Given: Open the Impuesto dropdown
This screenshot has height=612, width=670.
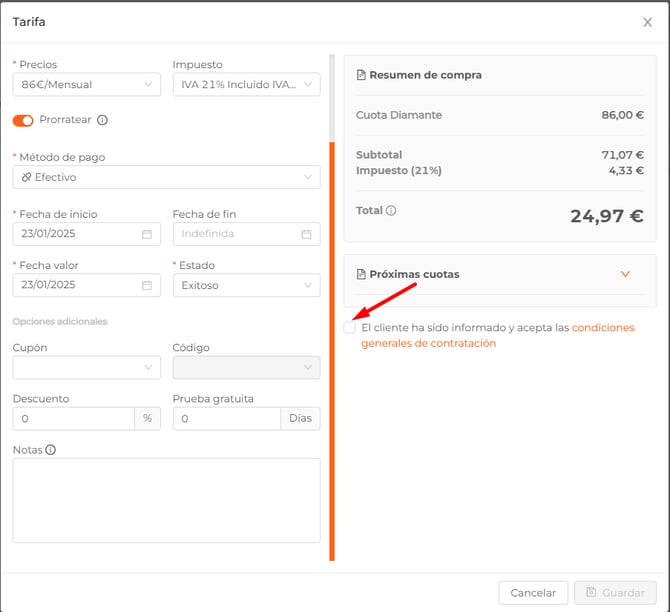Looking at the screenshot, I should [246, 85].
